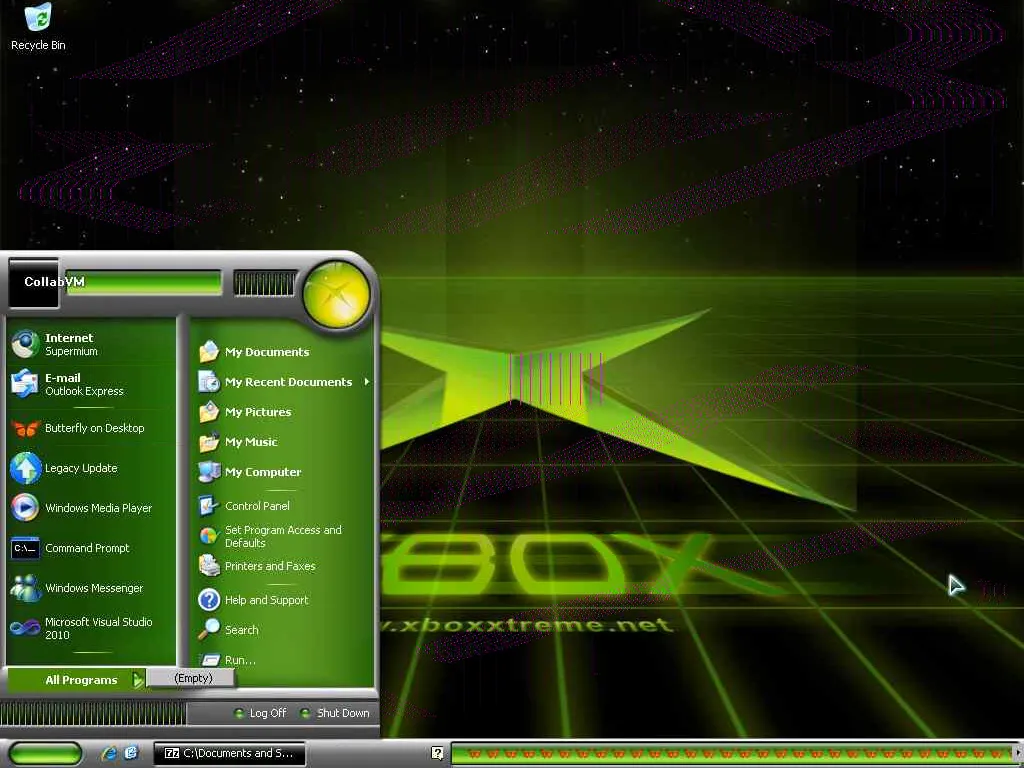Screen dimensions: 1024x768
Task: Open Search from Start menu
Action: [x=284, y=630]
